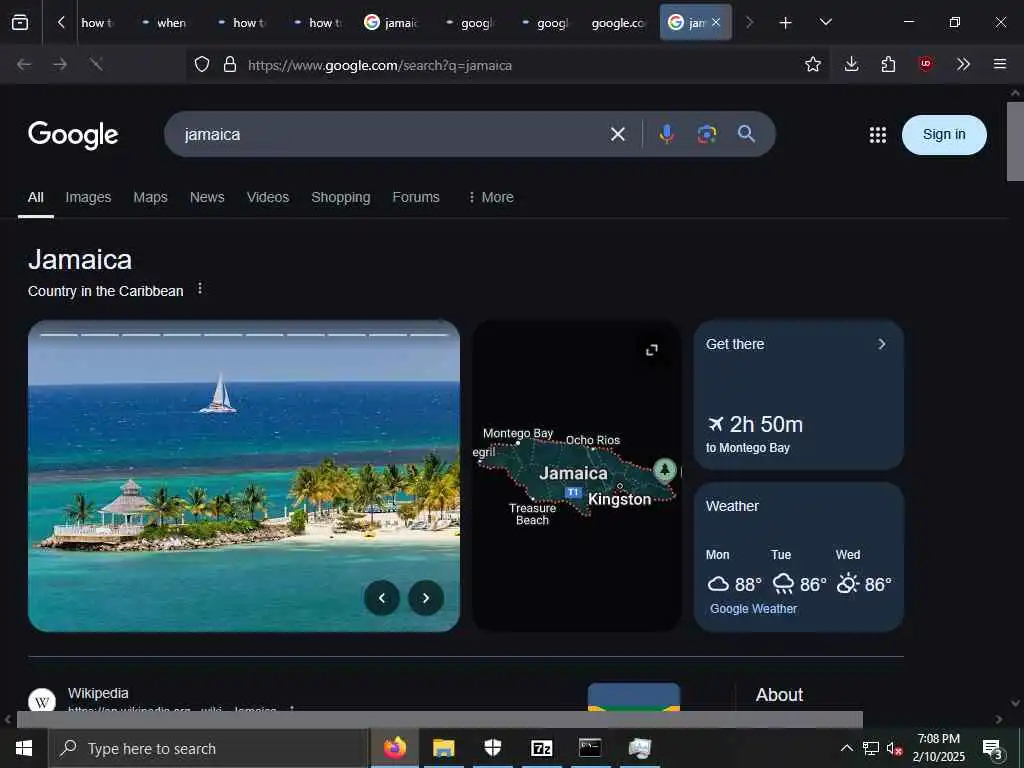Click the muted volume tray icon
The height and width of the screenshot is (768, 1024).
click(x=895, y=748)
